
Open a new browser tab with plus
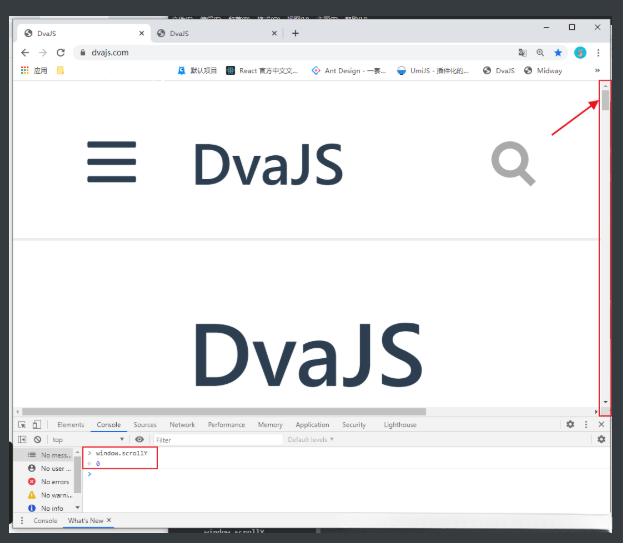point(295,33)
